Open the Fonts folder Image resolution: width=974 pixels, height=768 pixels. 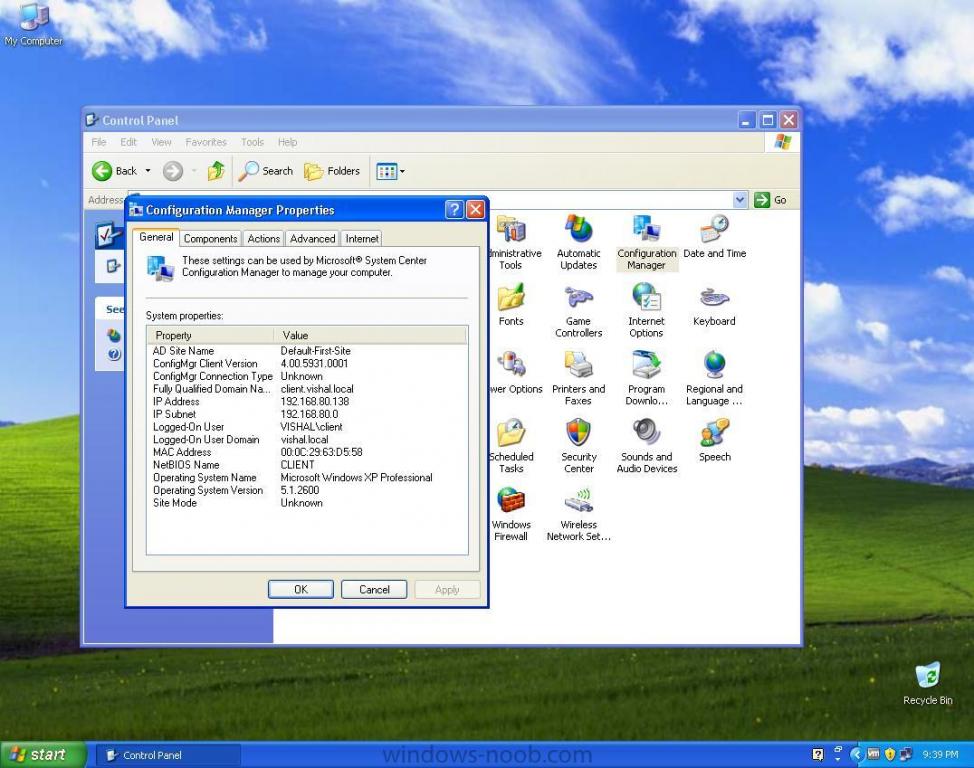tap(511, 304)
